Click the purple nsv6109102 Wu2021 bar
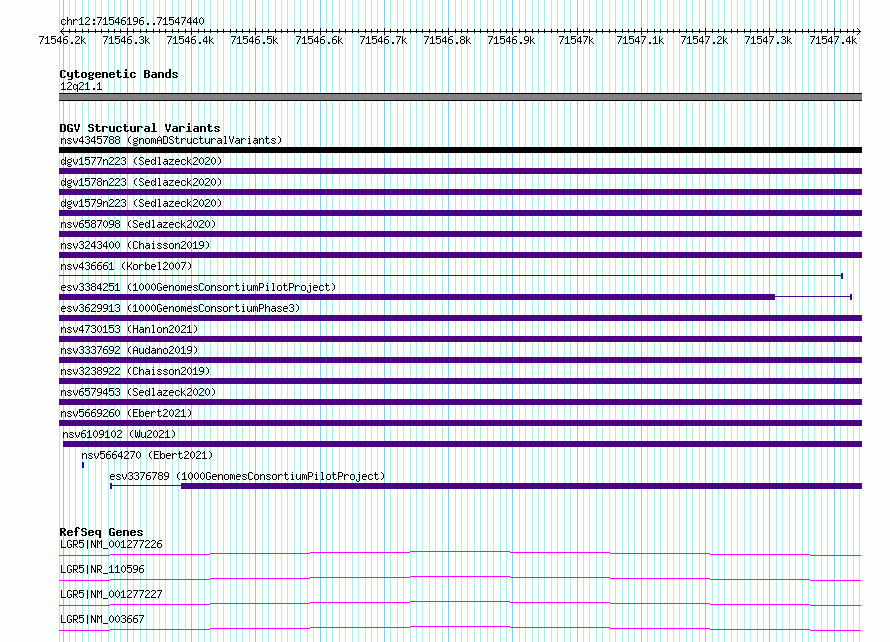The height and width of the screenshot is (642, 890). click(x=463, y=444)
